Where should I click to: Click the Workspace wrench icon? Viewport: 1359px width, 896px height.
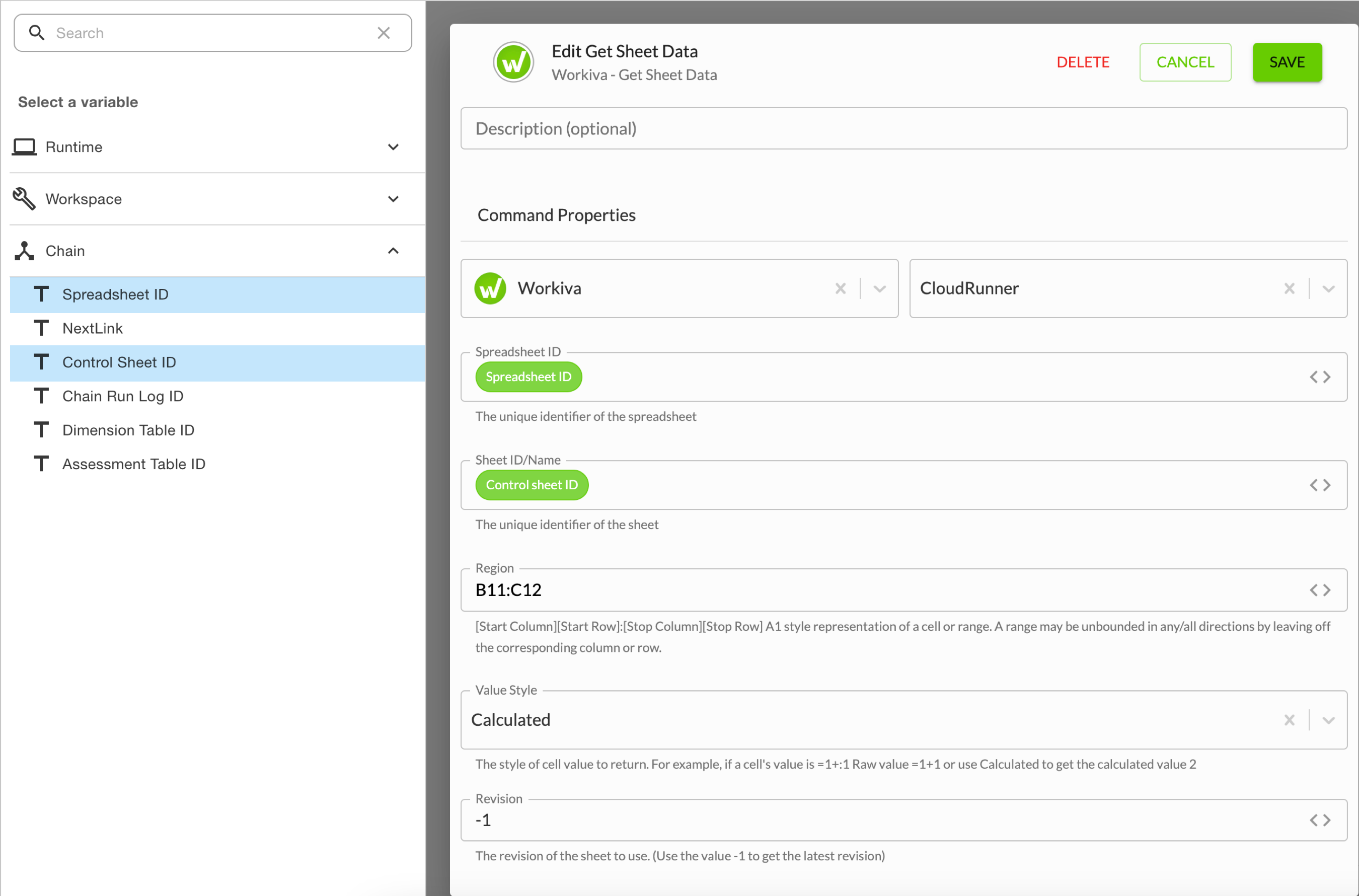click(x=24, y=199)
